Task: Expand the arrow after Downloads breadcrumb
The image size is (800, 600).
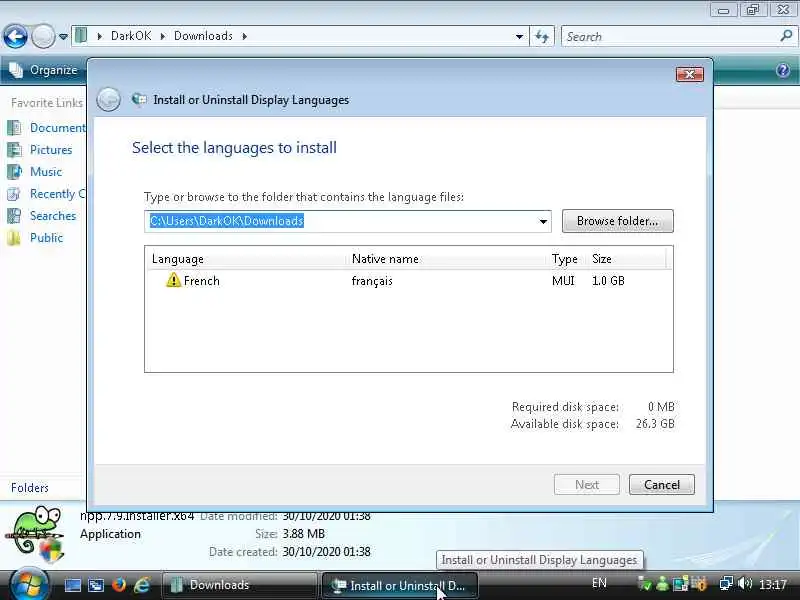Action: tap(244, 36)
